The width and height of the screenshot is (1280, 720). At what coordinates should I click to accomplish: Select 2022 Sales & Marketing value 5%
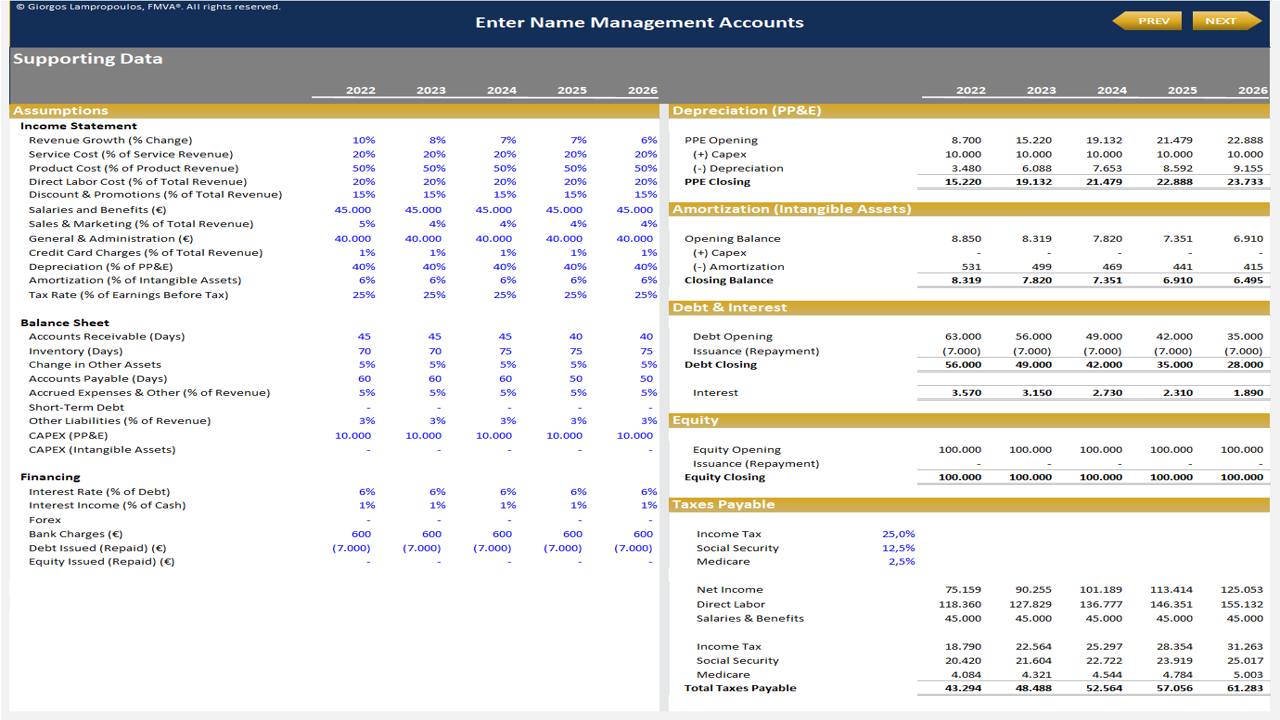[367, 224]
